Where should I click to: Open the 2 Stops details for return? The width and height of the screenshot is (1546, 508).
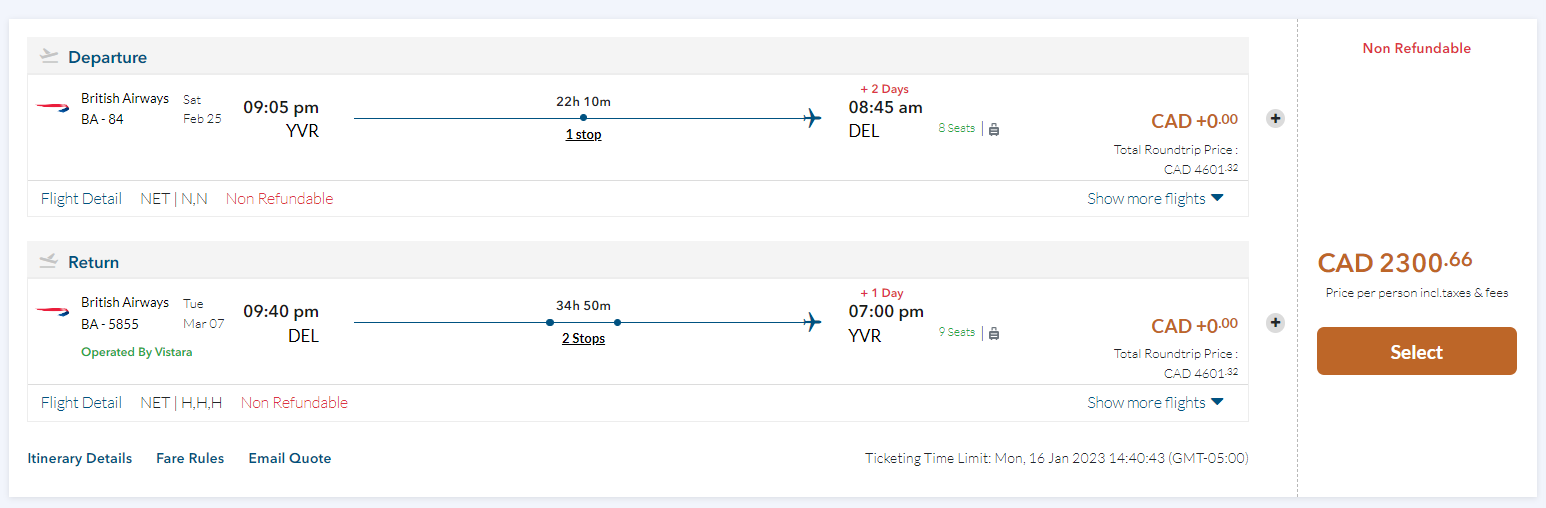[583, 338]
